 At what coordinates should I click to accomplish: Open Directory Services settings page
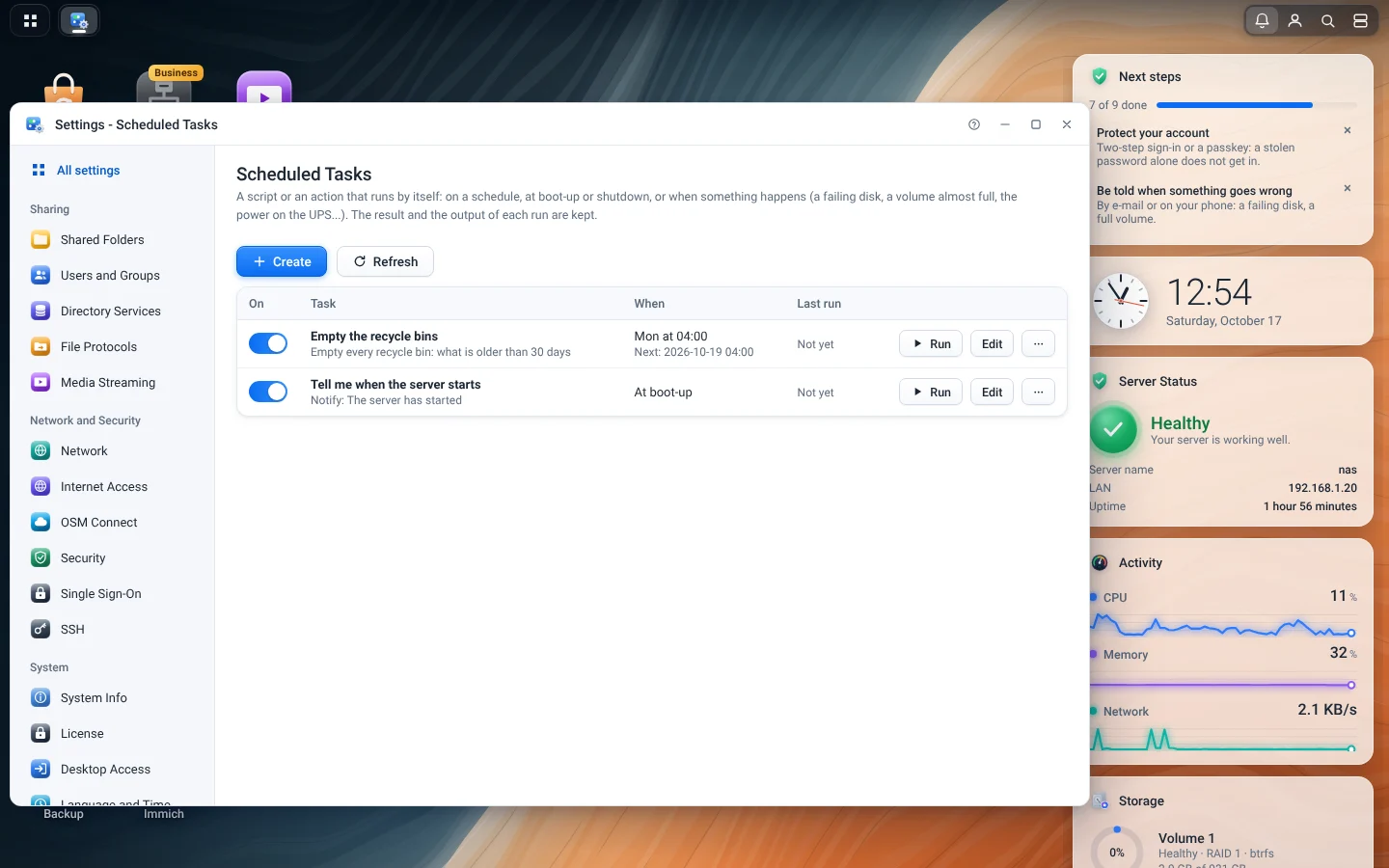coord(112,311)
